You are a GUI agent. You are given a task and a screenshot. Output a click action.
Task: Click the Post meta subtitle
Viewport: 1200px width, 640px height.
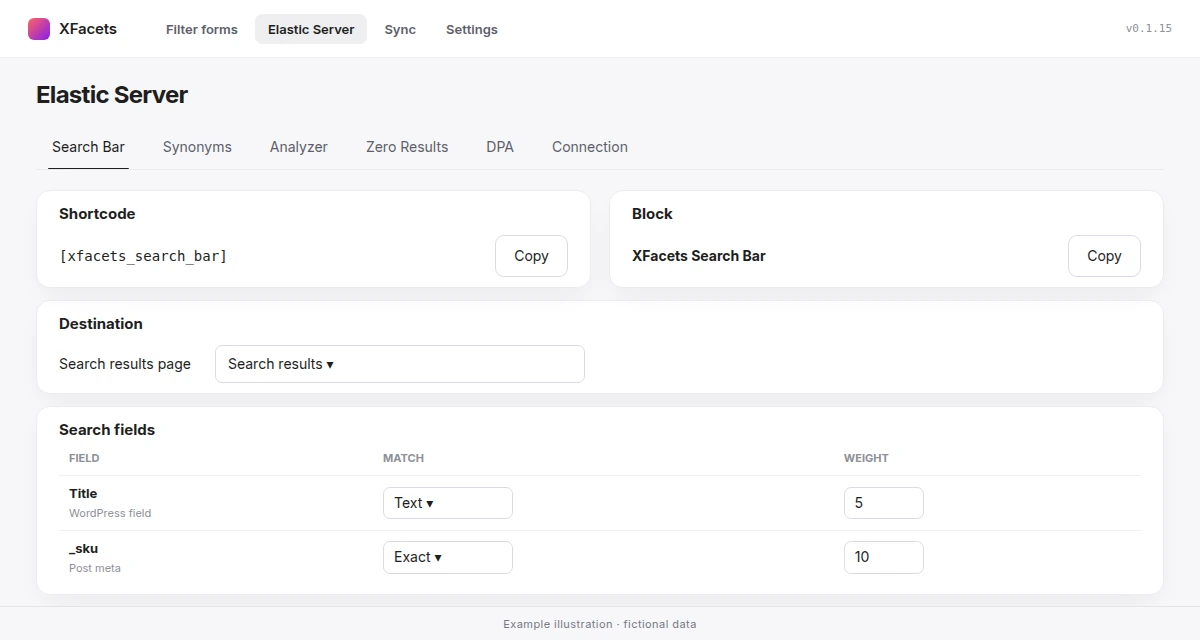coord(95,568)
